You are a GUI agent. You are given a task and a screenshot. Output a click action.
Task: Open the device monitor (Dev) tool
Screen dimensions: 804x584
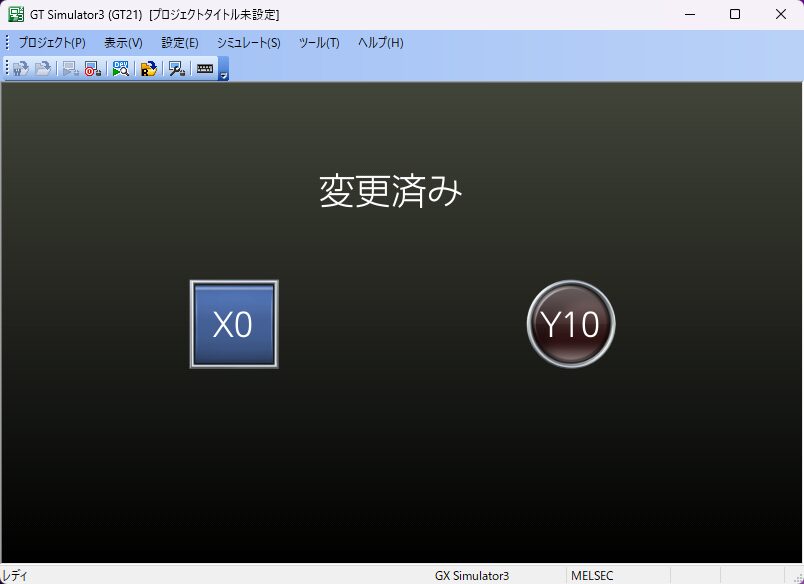click(120, 69)
